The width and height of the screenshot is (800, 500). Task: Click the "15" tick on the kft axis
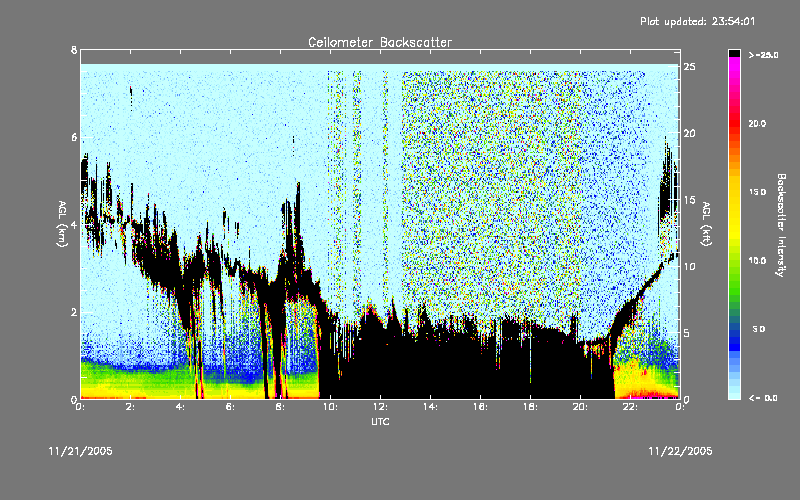(689, 200)
